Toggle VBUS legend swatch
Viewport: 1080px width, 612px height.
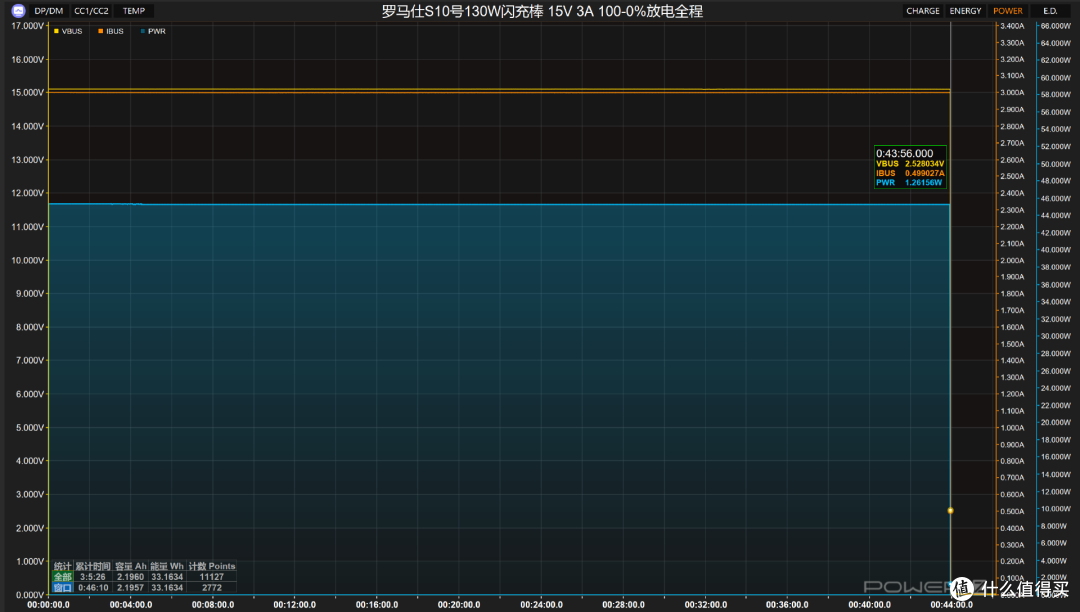coord(56,31)
